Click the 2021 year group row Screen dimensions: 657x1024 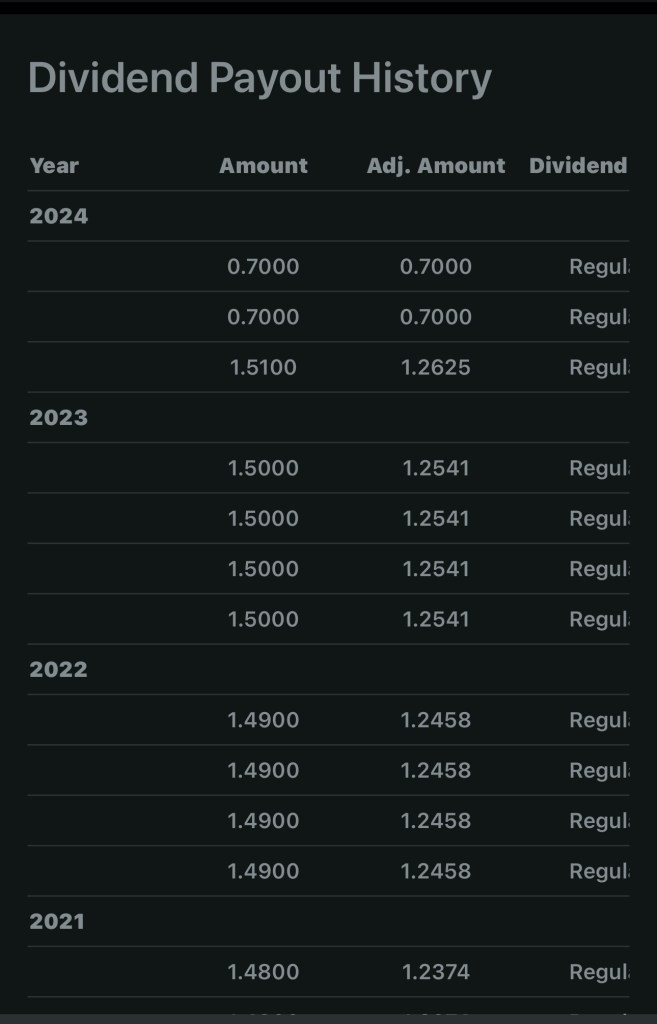[x=57, y=922]
